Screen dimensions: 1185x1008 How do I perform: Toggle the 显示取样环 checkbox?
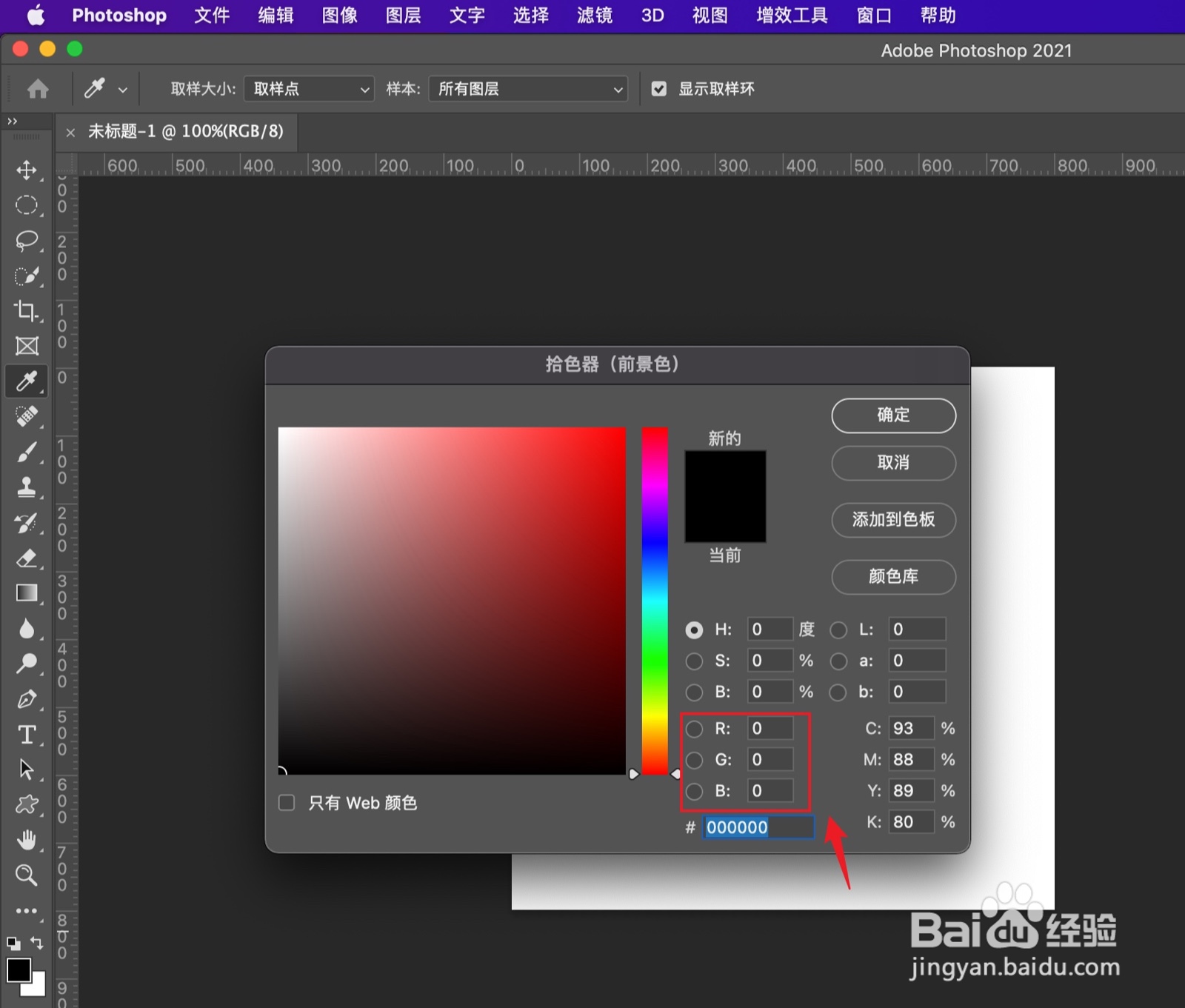coord(658,89)
